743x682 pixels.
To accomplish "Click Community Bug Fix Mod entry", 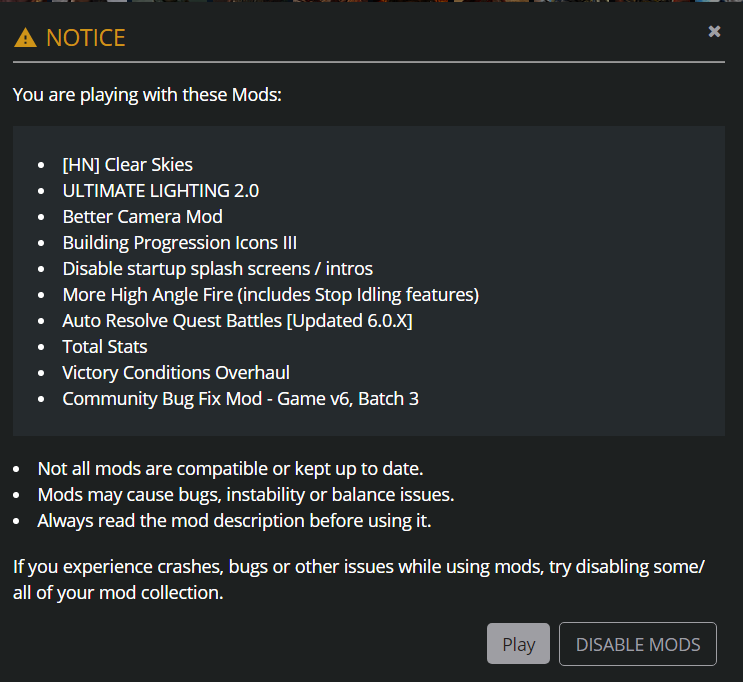I will click(240, 399).
